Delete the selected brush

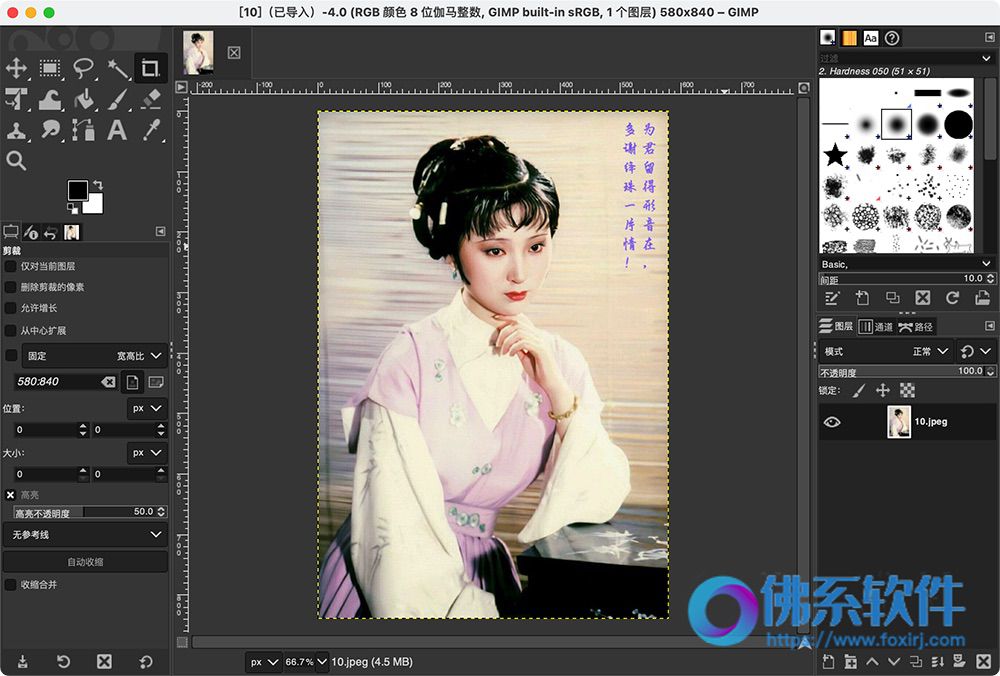tap(922, 298)
